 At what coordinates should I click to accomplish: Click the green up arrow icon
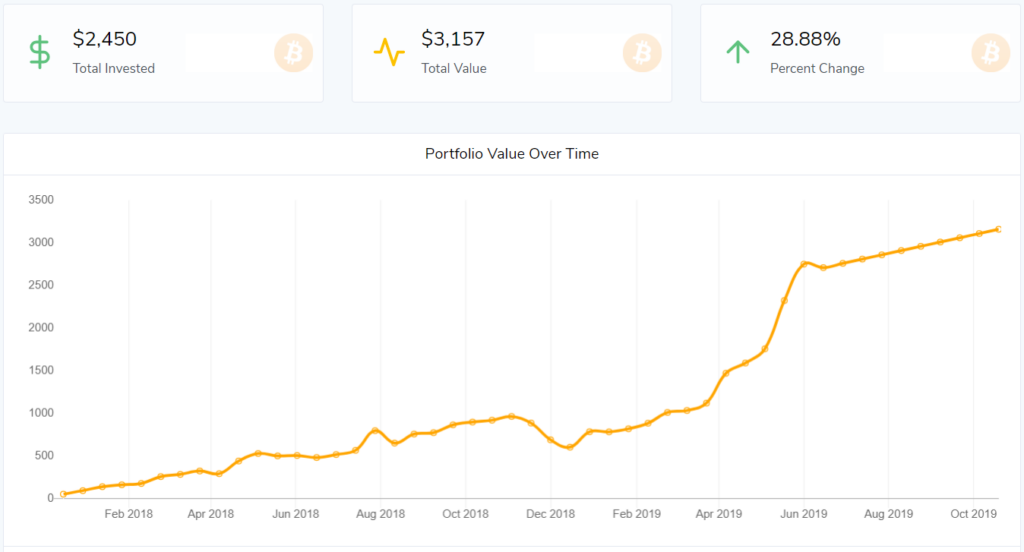click(x=737, y=52)
